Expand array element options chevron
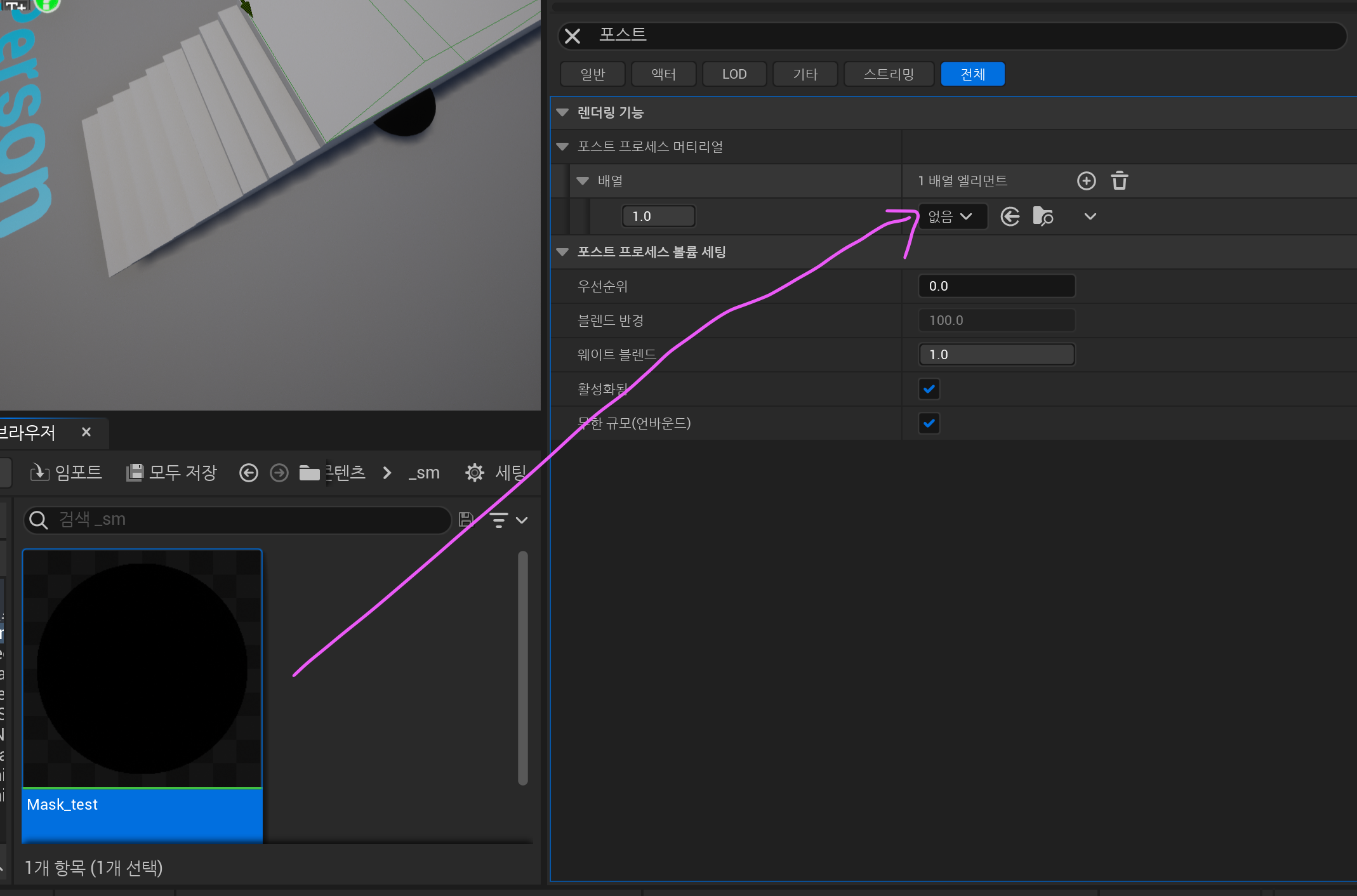Viewport: 1357px width, 896px height. click(x=1090, y=216)
